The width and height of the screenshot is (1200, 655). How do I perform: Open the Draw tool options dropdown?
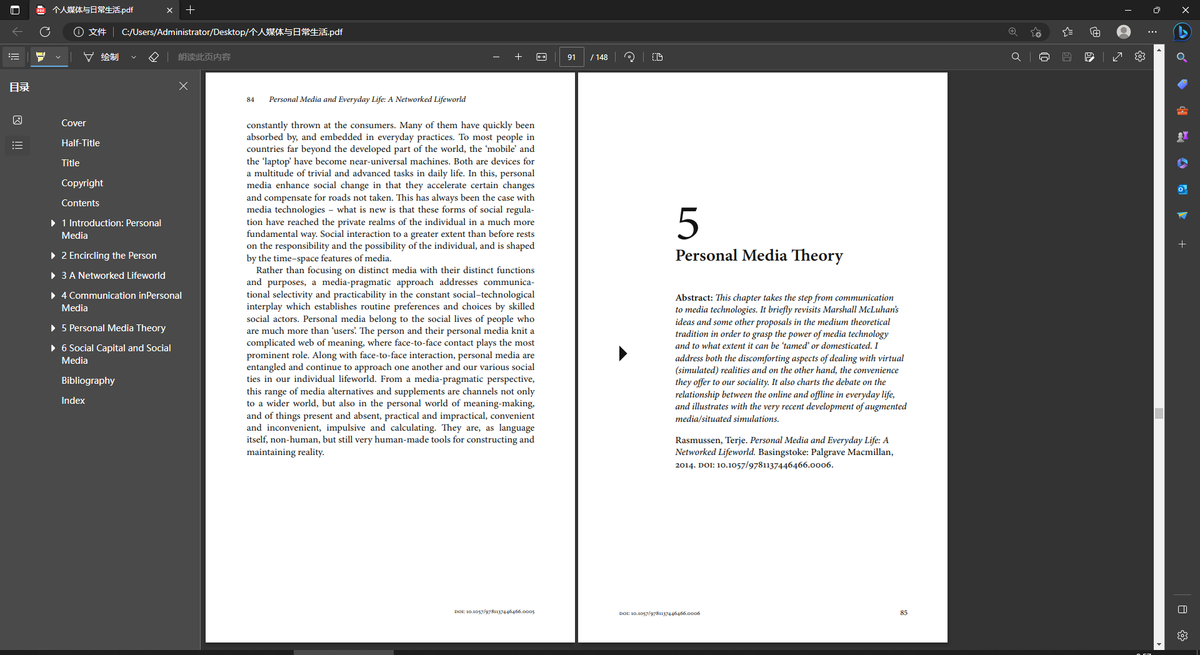pos(133,57)
